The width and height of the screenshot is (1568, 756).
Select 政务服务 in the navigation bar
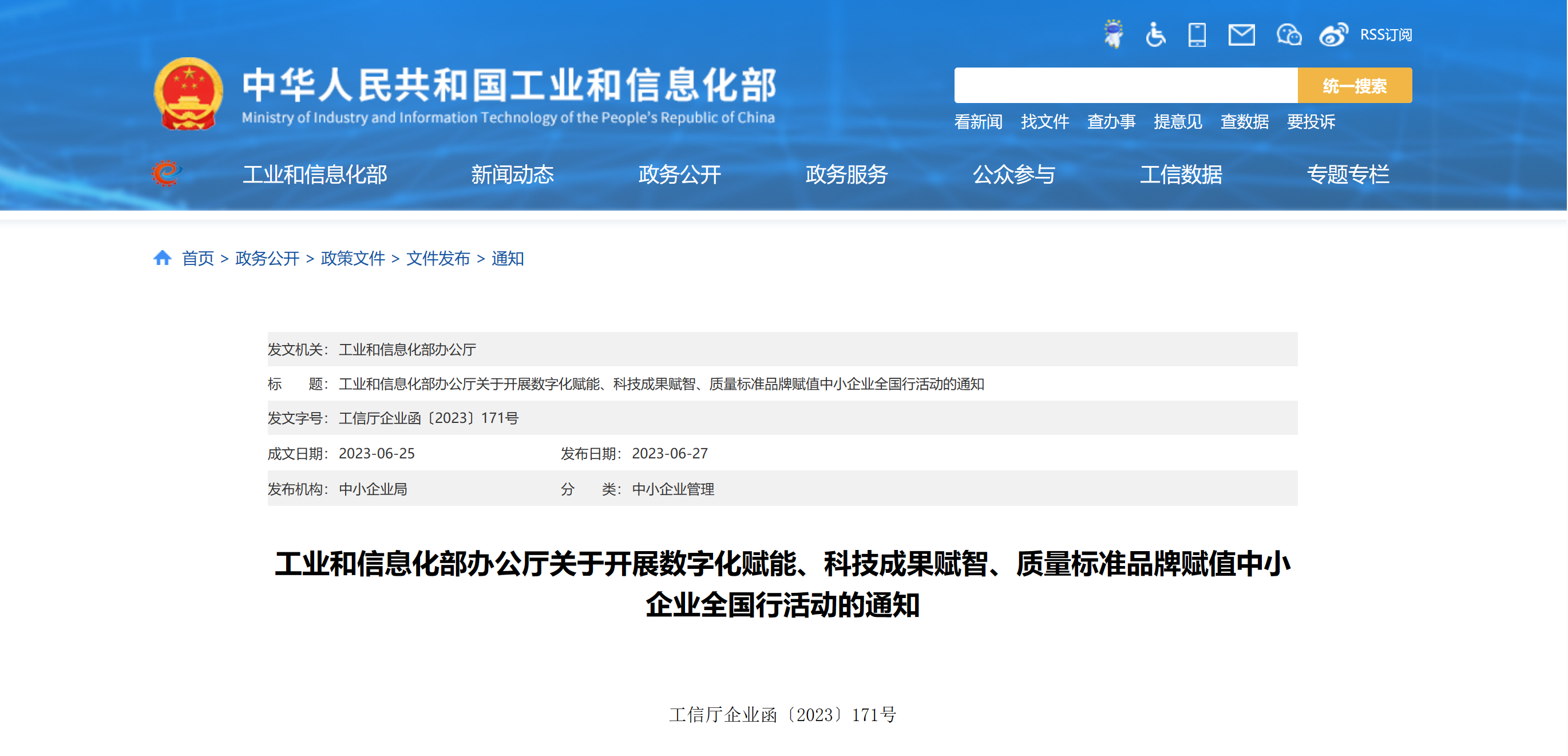(846, 175)
